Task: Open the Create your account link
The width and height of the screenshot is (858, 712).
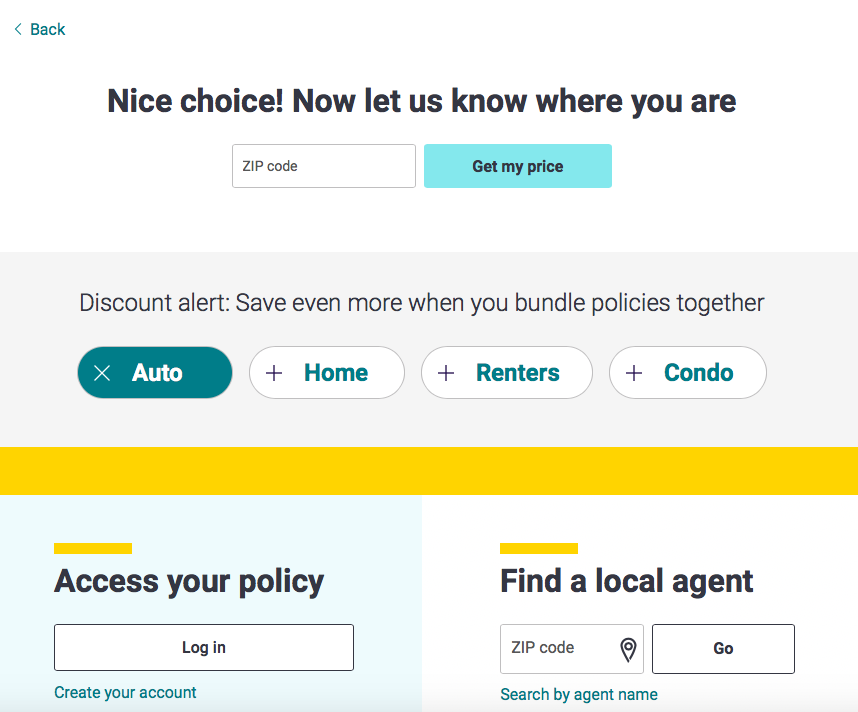Action: [125, 692]
